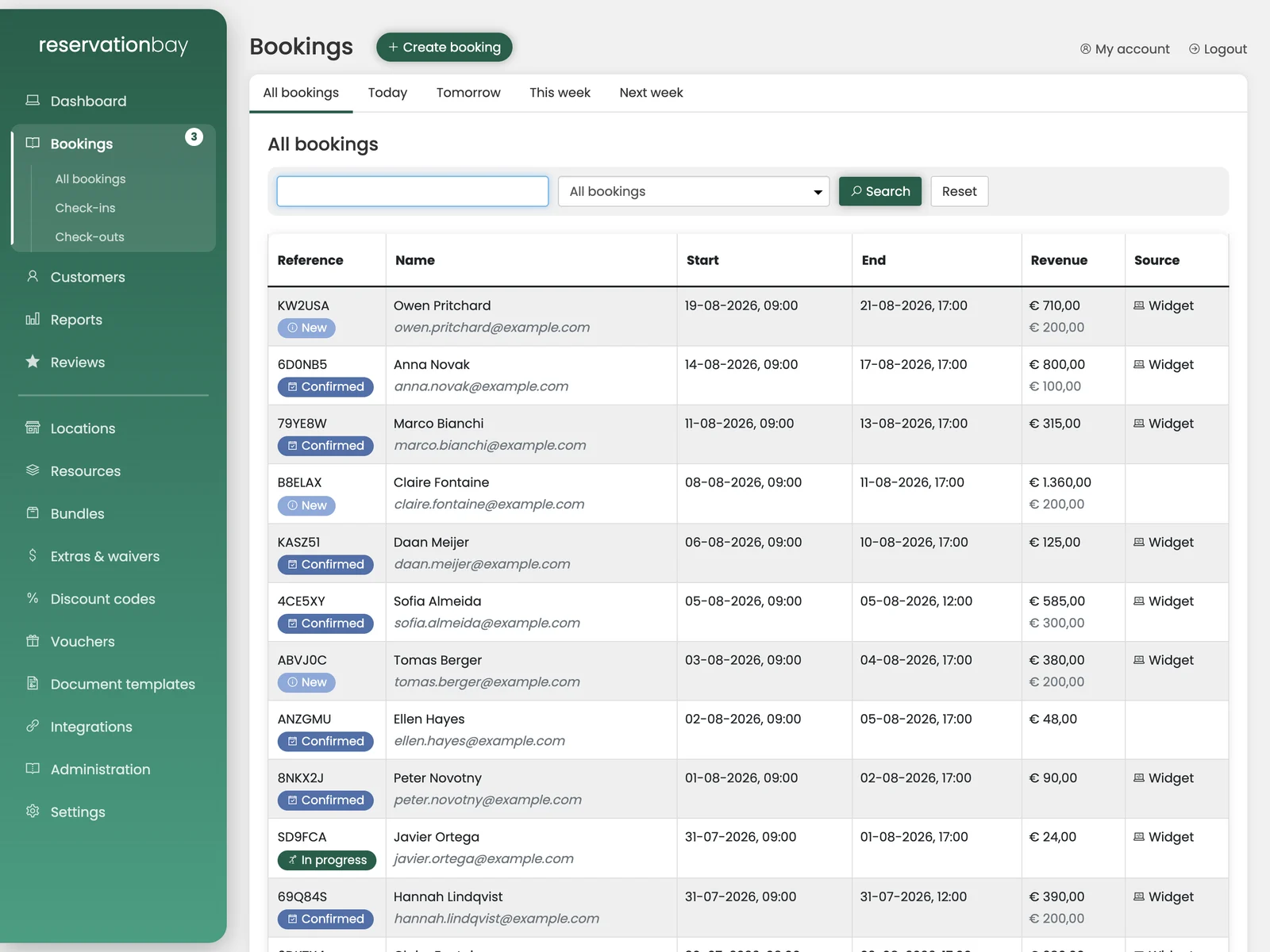1270x952 pixels.
Task: Click the reservationbay logo
Action: [x=114, y=45]
